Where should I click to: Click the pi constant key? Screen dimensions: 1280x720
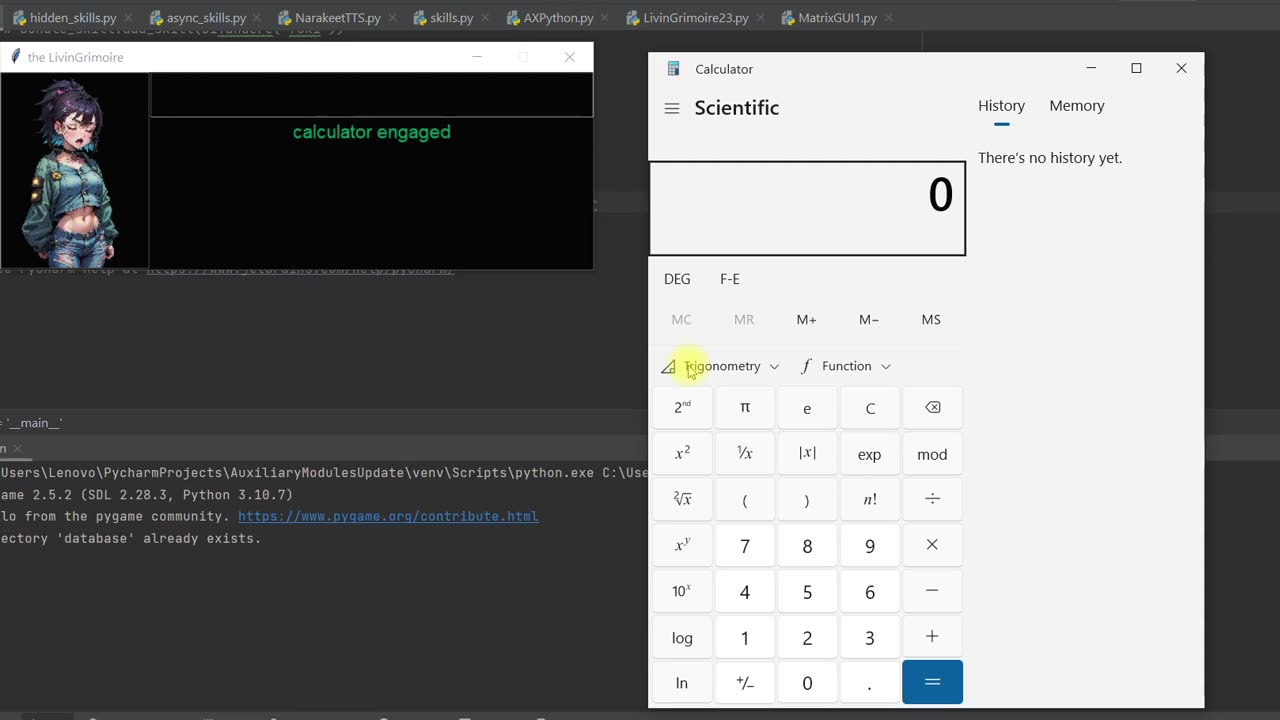pyautogui.click(x=745, y=408)
